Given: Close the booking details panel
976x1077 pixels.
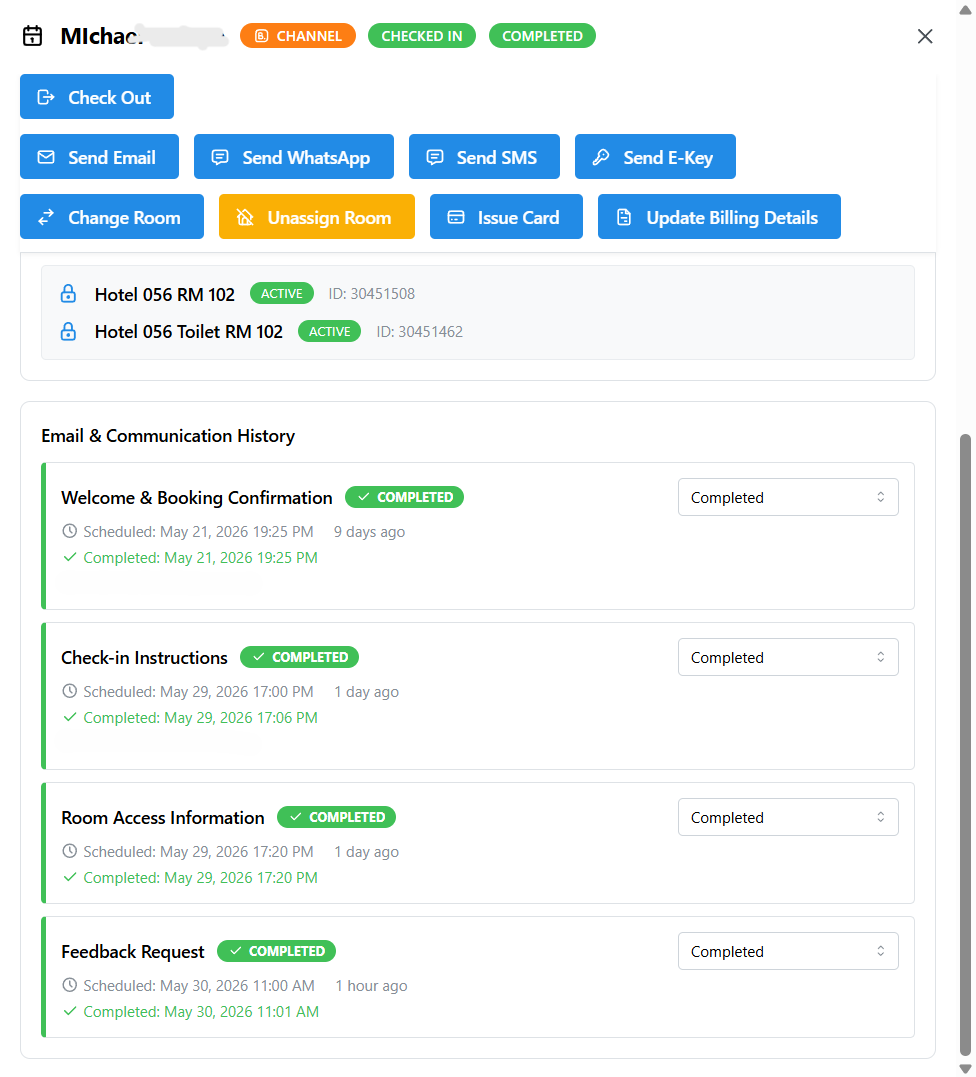Looking at the screenshot, I should click(924, 36).
